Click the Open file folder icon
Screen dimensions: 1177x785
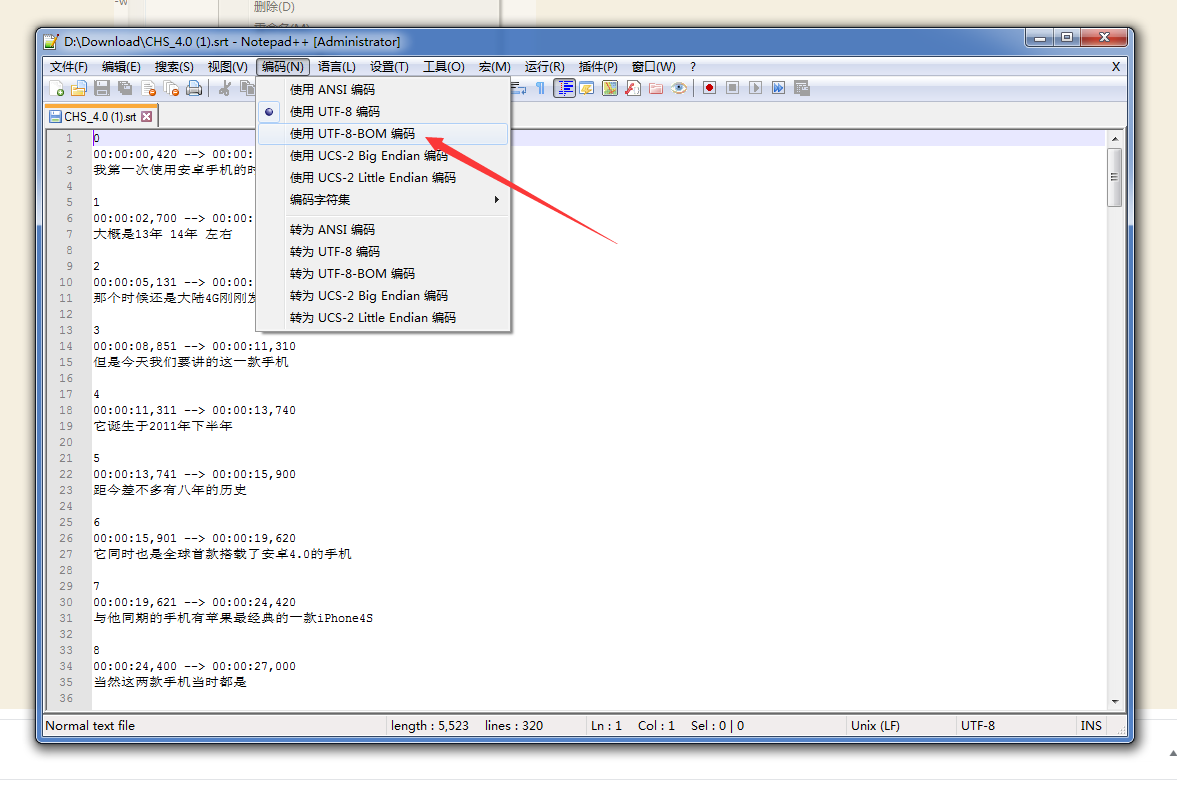click(x=79, y=89)
